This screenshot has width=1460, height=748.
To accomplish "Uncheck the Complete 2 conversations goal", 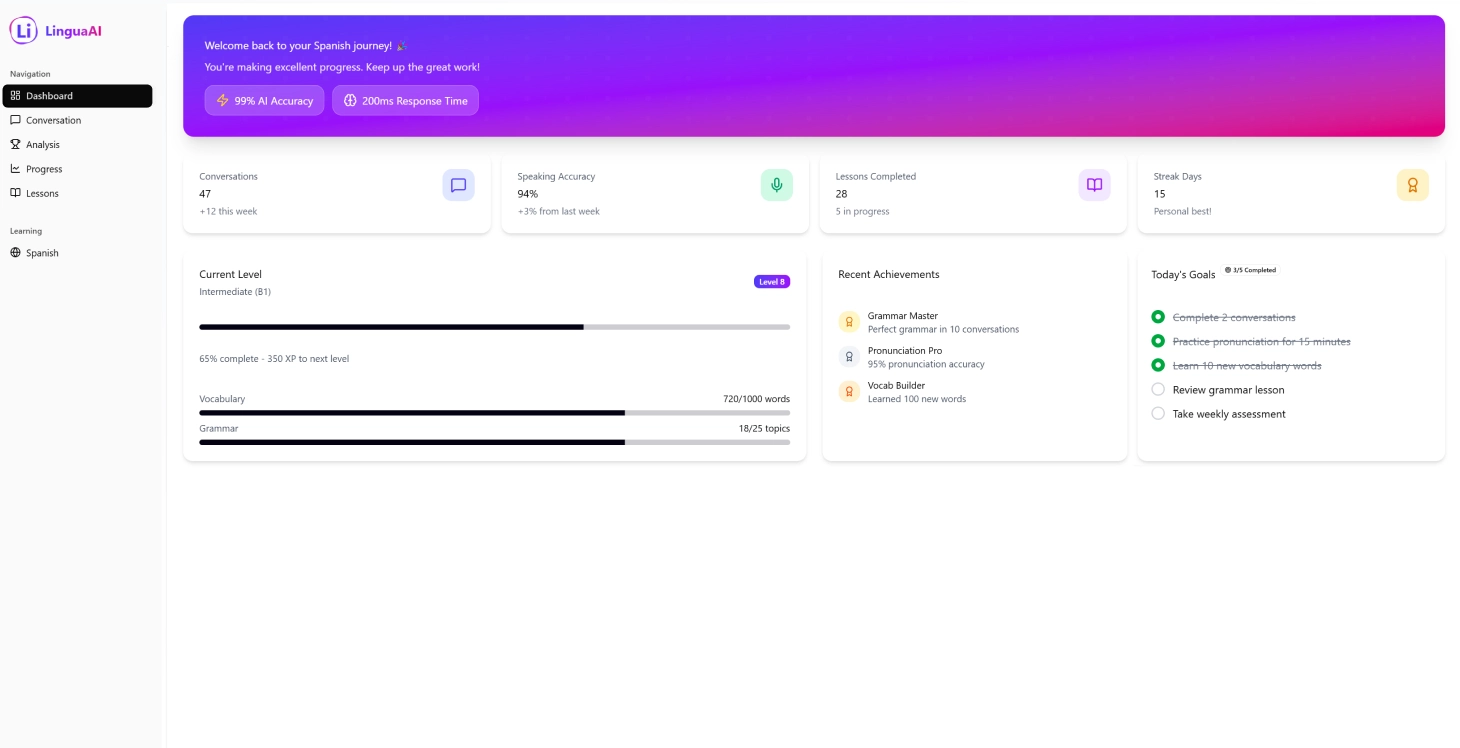I will point(1158,317).
